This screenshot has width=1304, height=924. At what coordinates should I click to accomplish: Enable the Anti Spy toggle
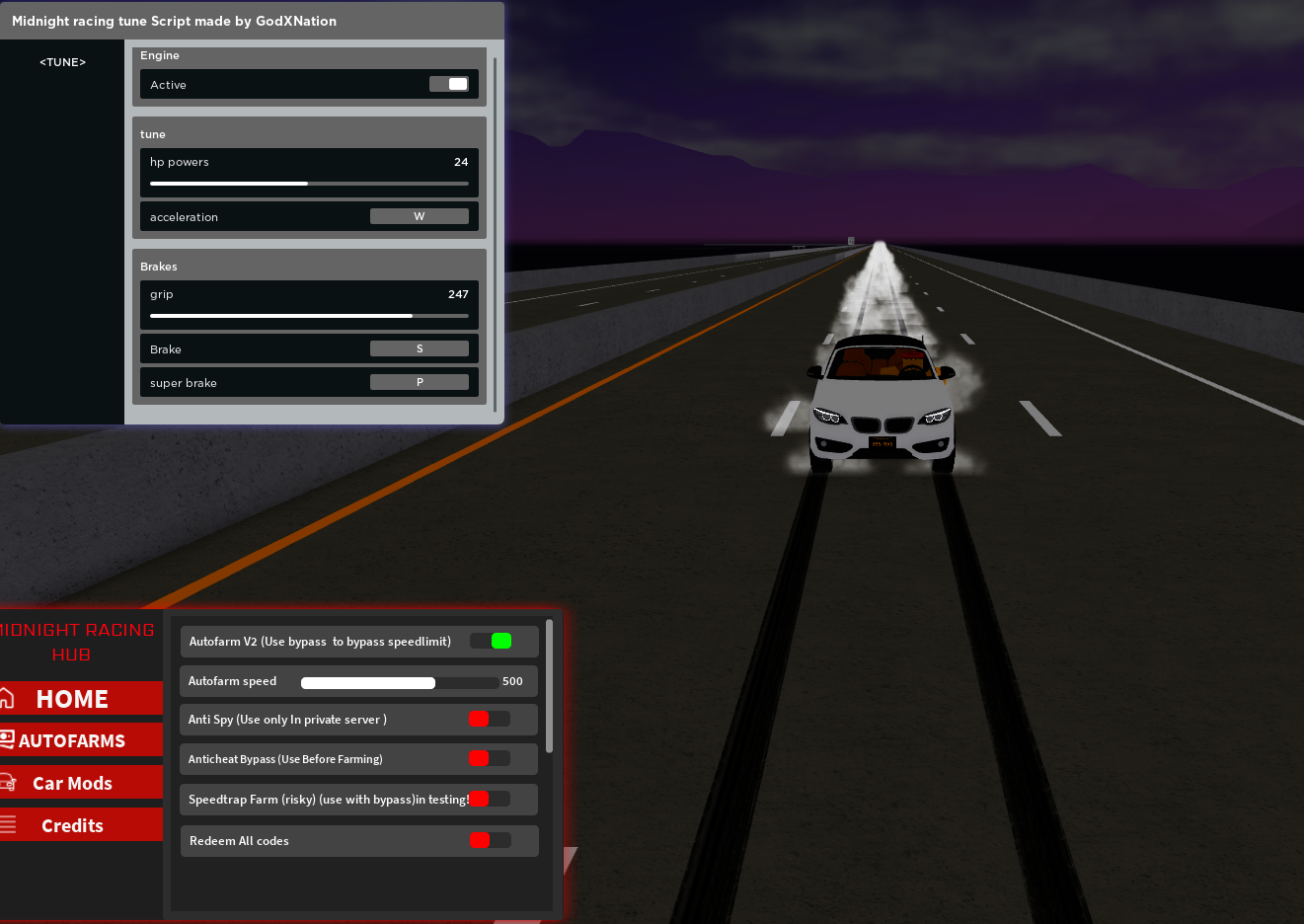click(490, 719)
